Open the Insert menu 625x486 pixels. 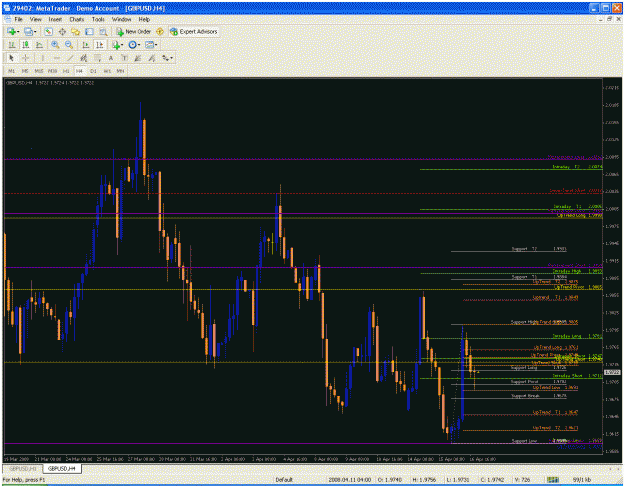[x=55, y=19]
